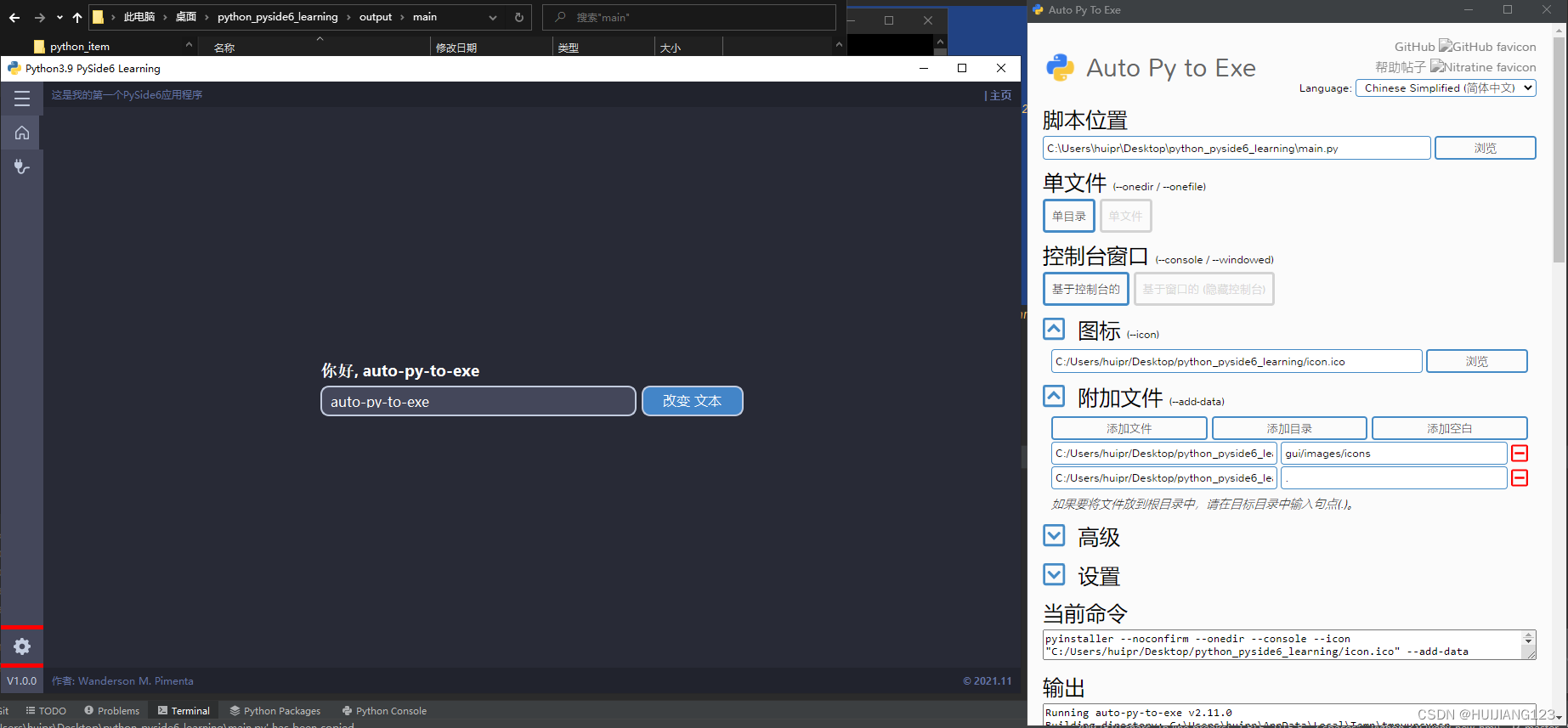Screen dimensions: 1568x728
Task: Click the 此电脑 breadcrumb segment
Action: click(139, 17)
